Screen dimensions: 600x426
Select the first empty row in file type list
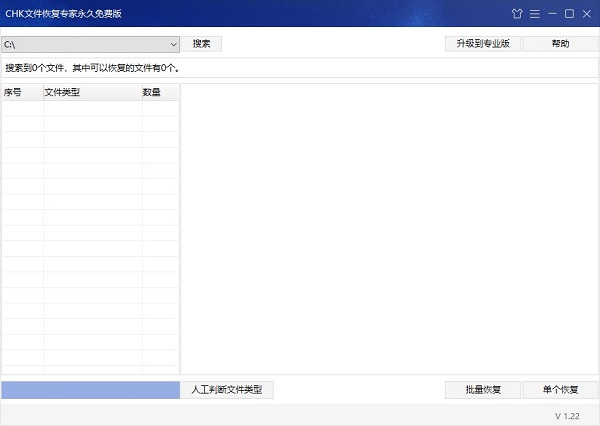point(90,109)
